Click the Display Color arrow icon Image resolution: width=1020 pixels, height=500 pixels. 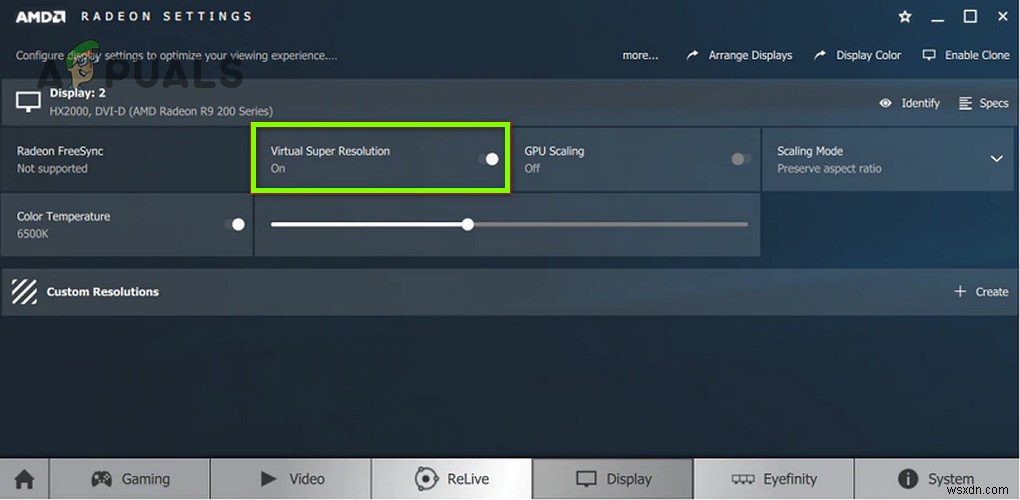pos(820,56)
